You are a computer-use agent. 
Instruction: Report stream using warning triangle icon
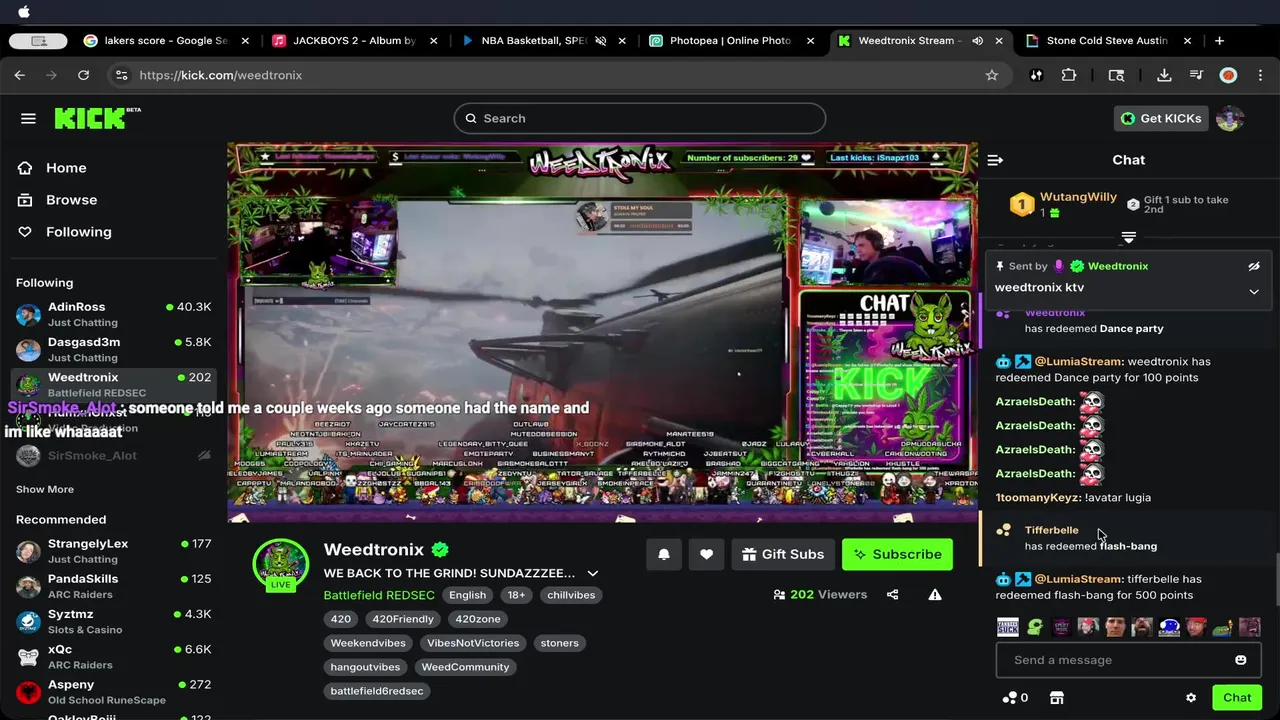click(935, 594)
